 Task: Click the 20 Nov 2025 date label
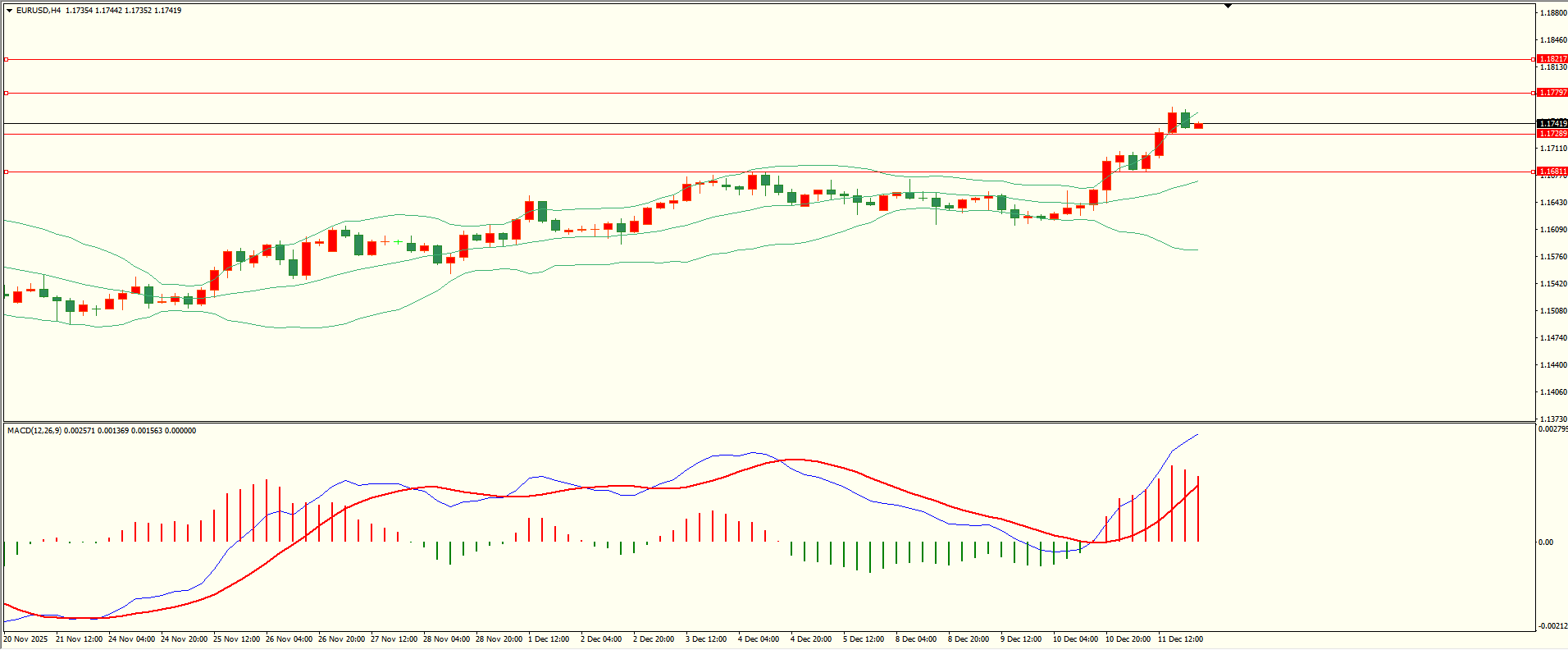pyautogui.click(x=26, y=639)
